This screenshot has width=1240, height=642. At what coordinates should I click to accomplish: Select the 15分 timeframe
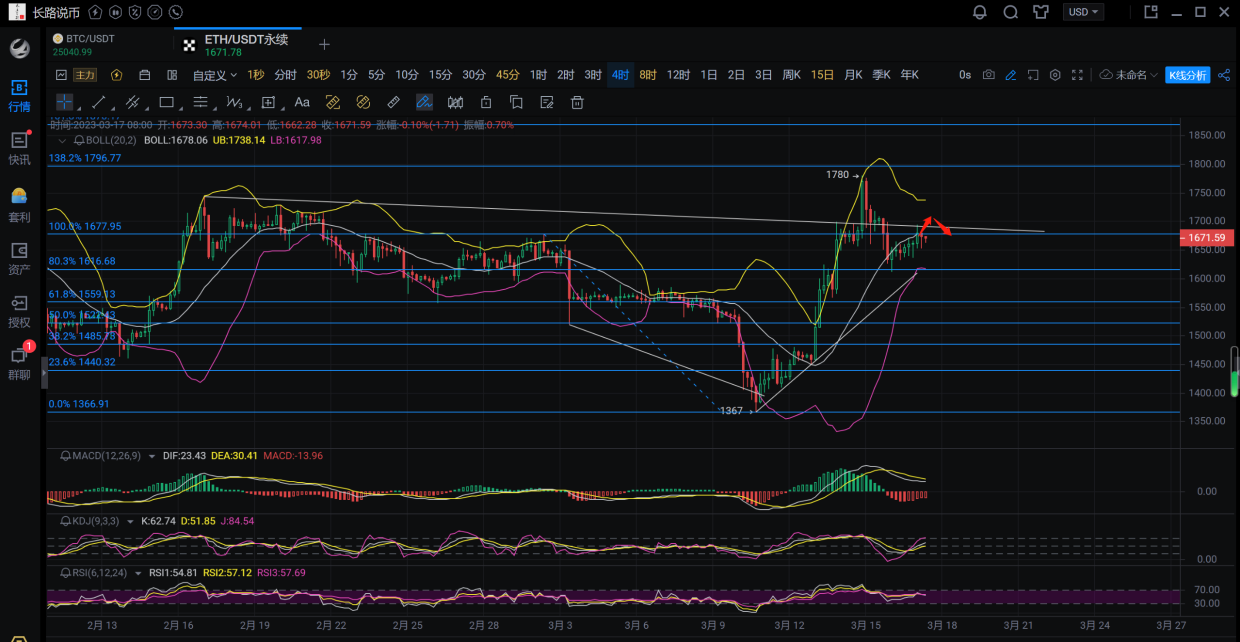(440, 75)
